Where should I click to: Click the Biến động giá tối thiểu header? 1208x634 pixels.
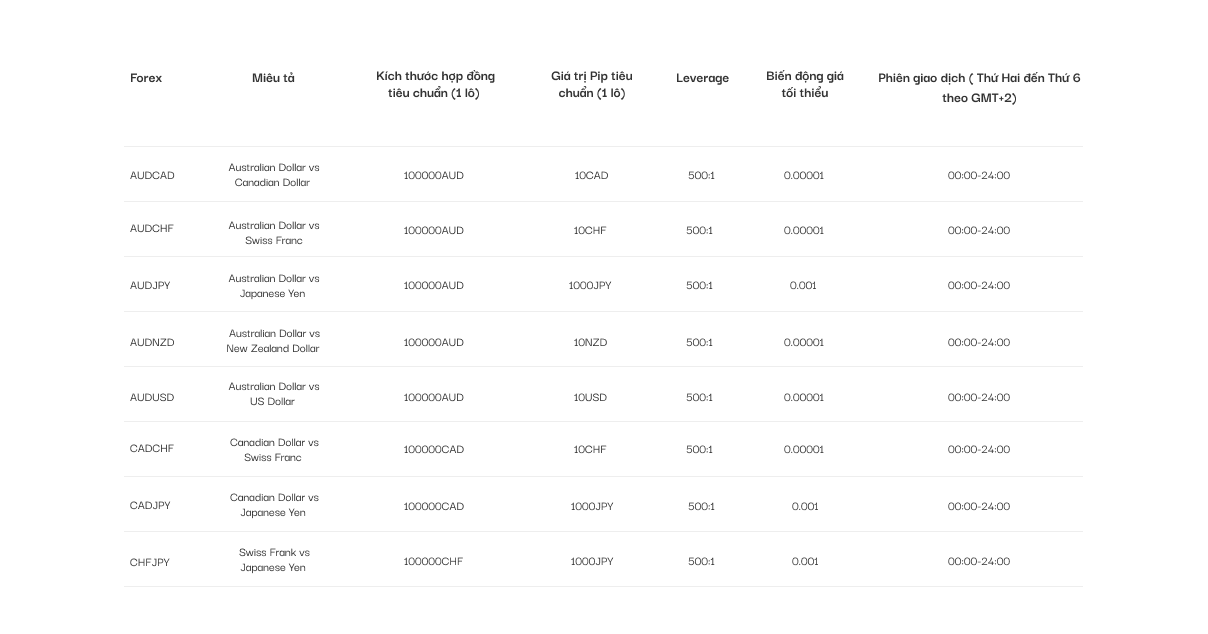(x=805, y=84)
